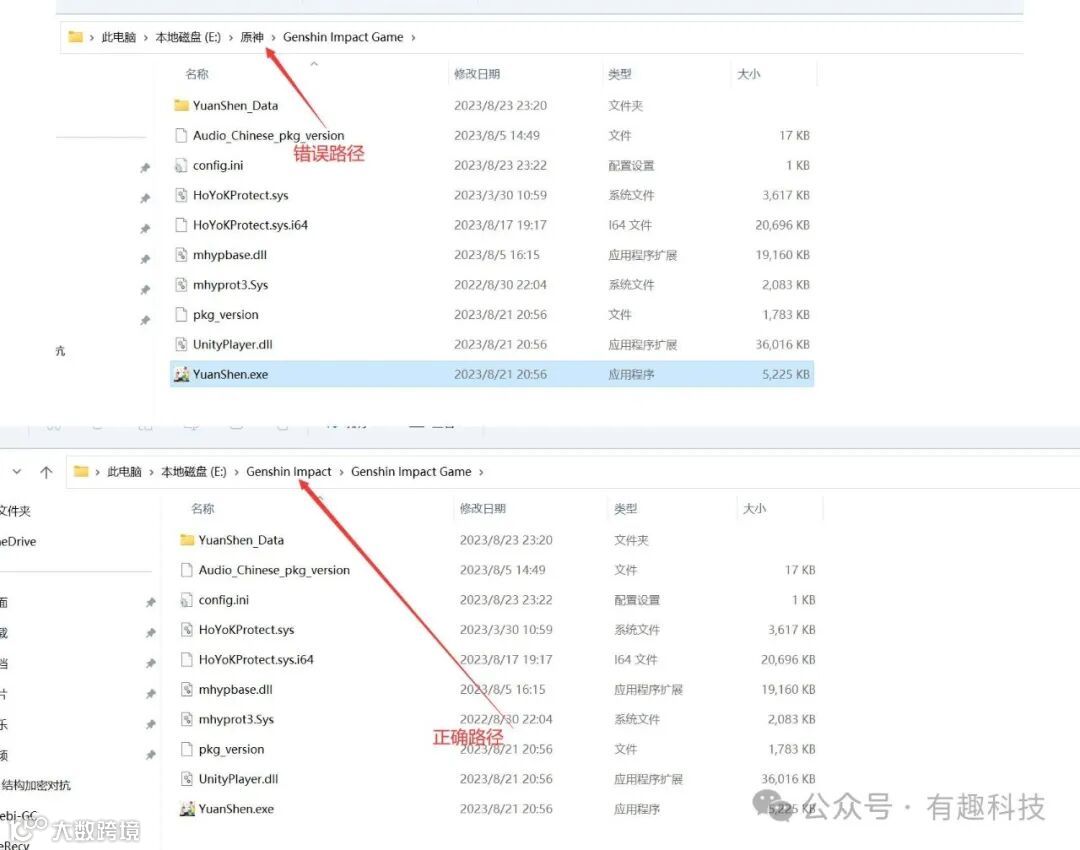The height and width of the screenshot is (850, 1080).
Task: Click YuanShen_Data folder icon in 原神 path window
Action: pos(181,105)
